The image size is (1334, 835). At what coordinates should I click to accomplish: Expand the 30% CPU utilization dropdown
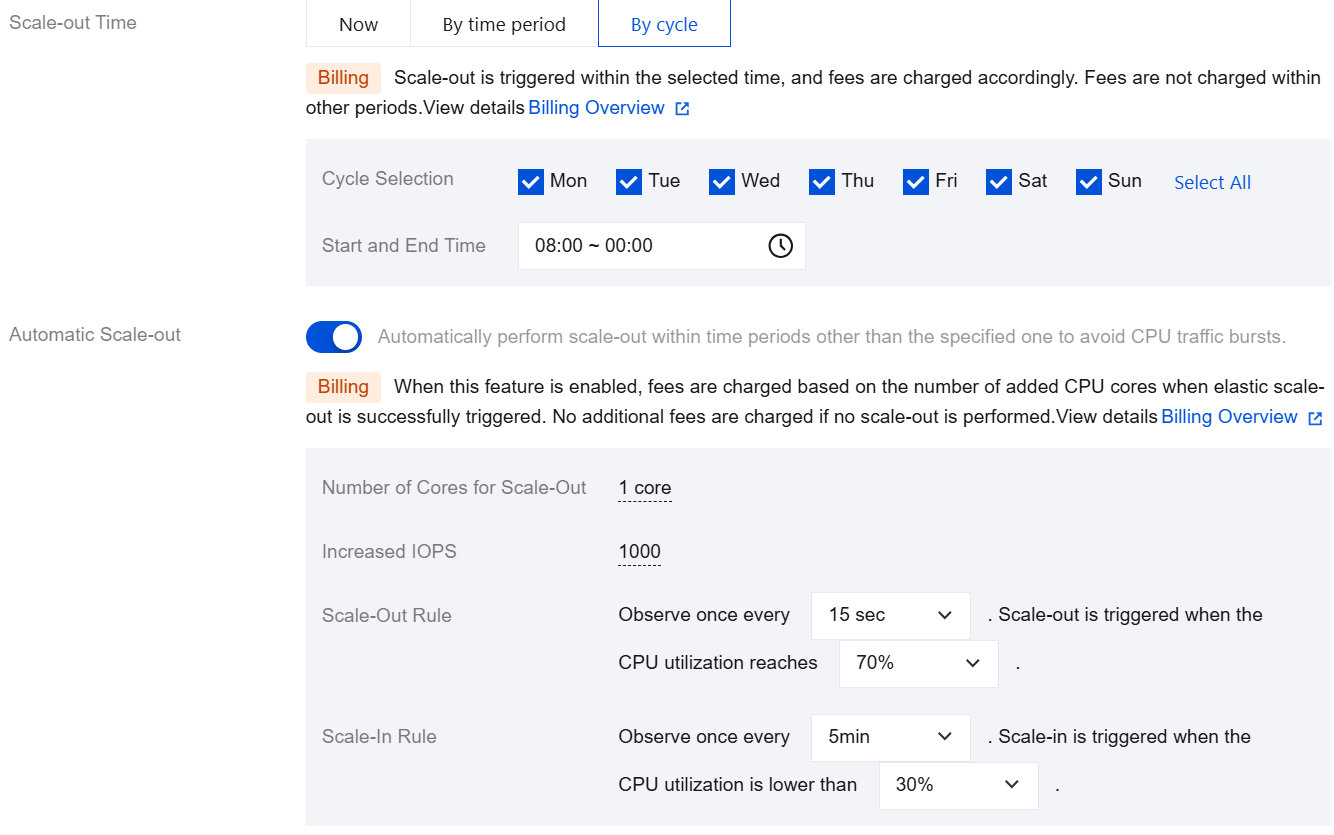tap(958, 785)
